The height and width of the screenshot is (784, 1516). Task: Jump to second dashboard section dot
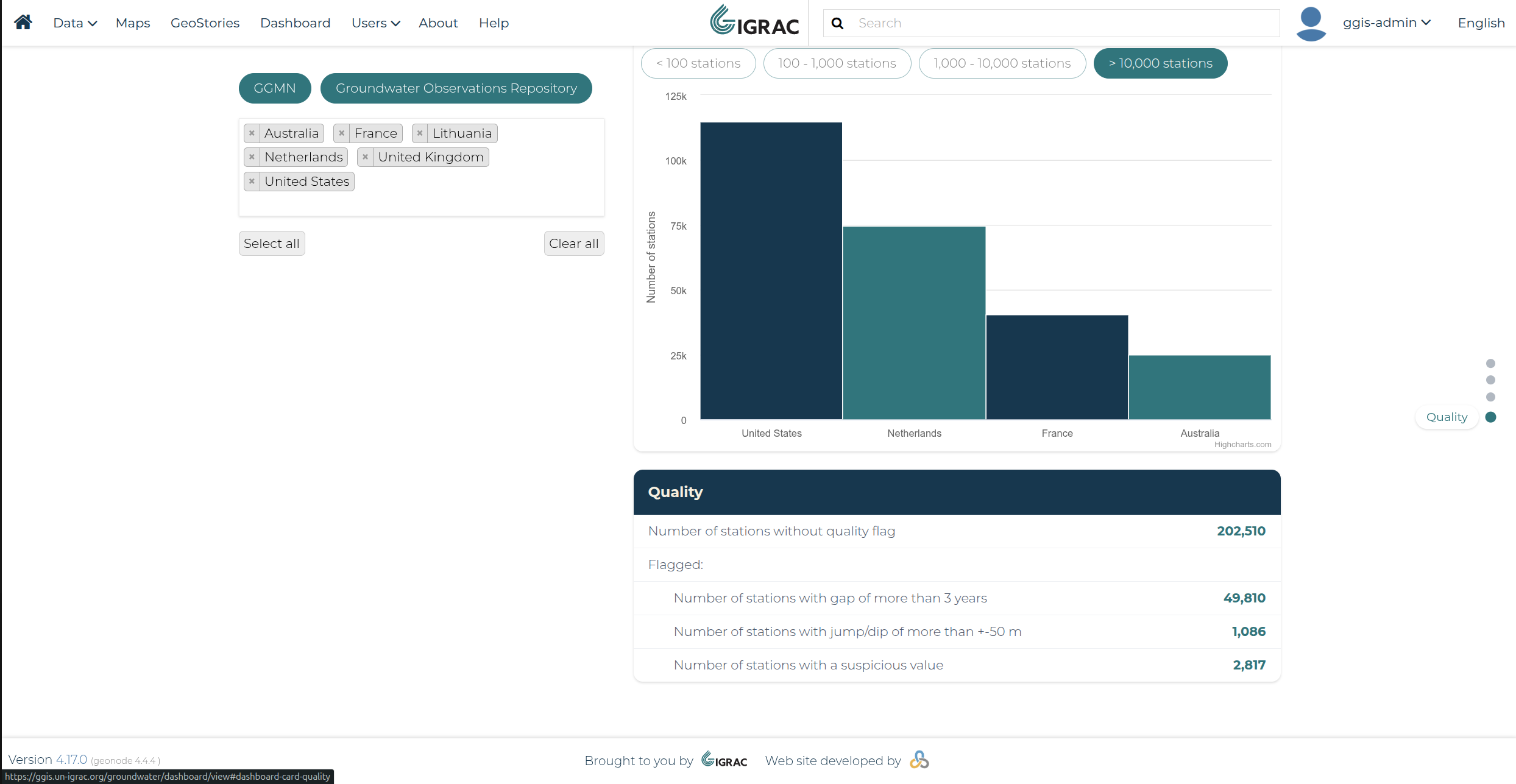point(1490,380)
